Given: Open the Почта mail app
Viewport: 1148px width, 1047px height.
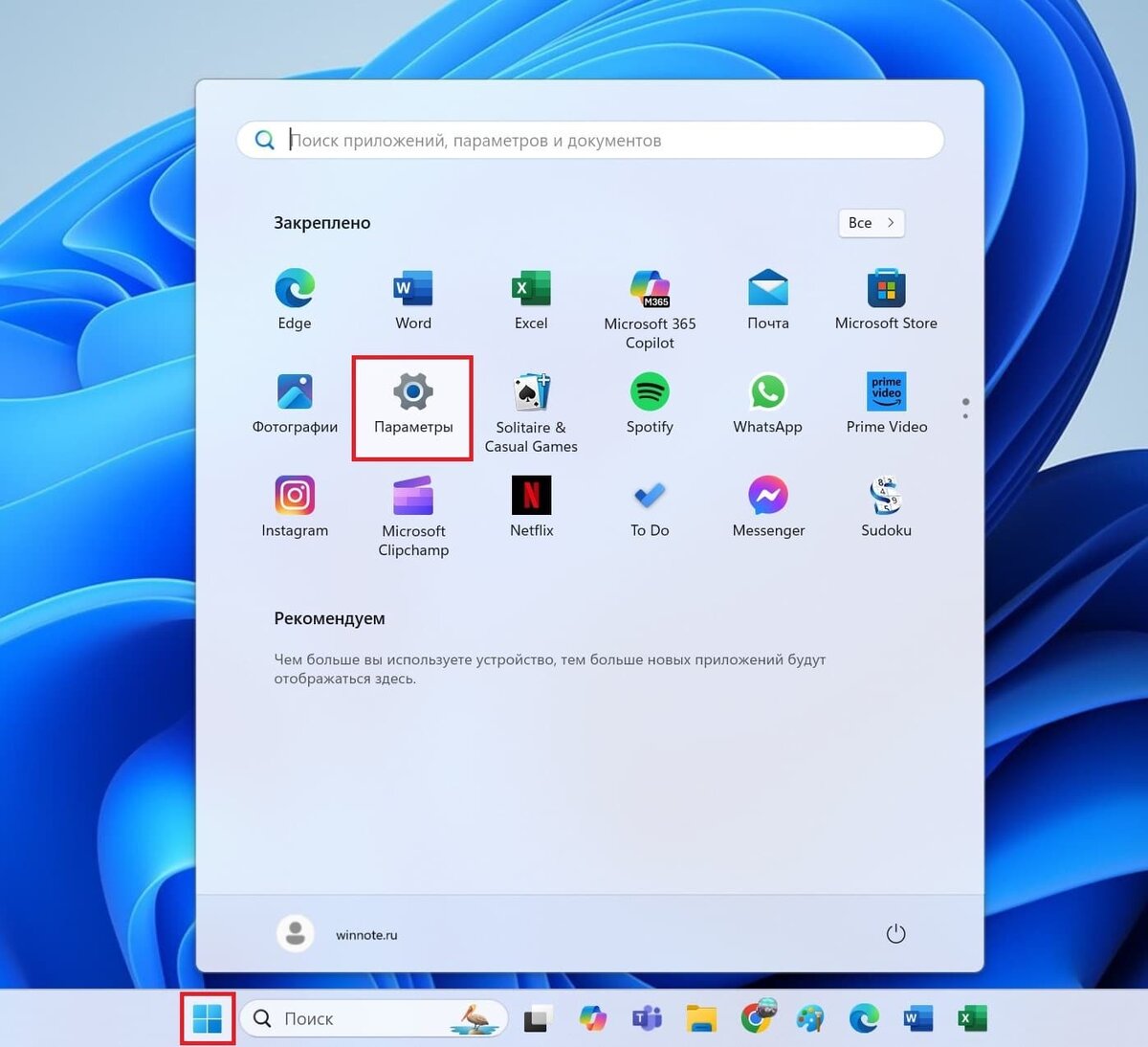Looking at the screenshot, I should 768,300.
